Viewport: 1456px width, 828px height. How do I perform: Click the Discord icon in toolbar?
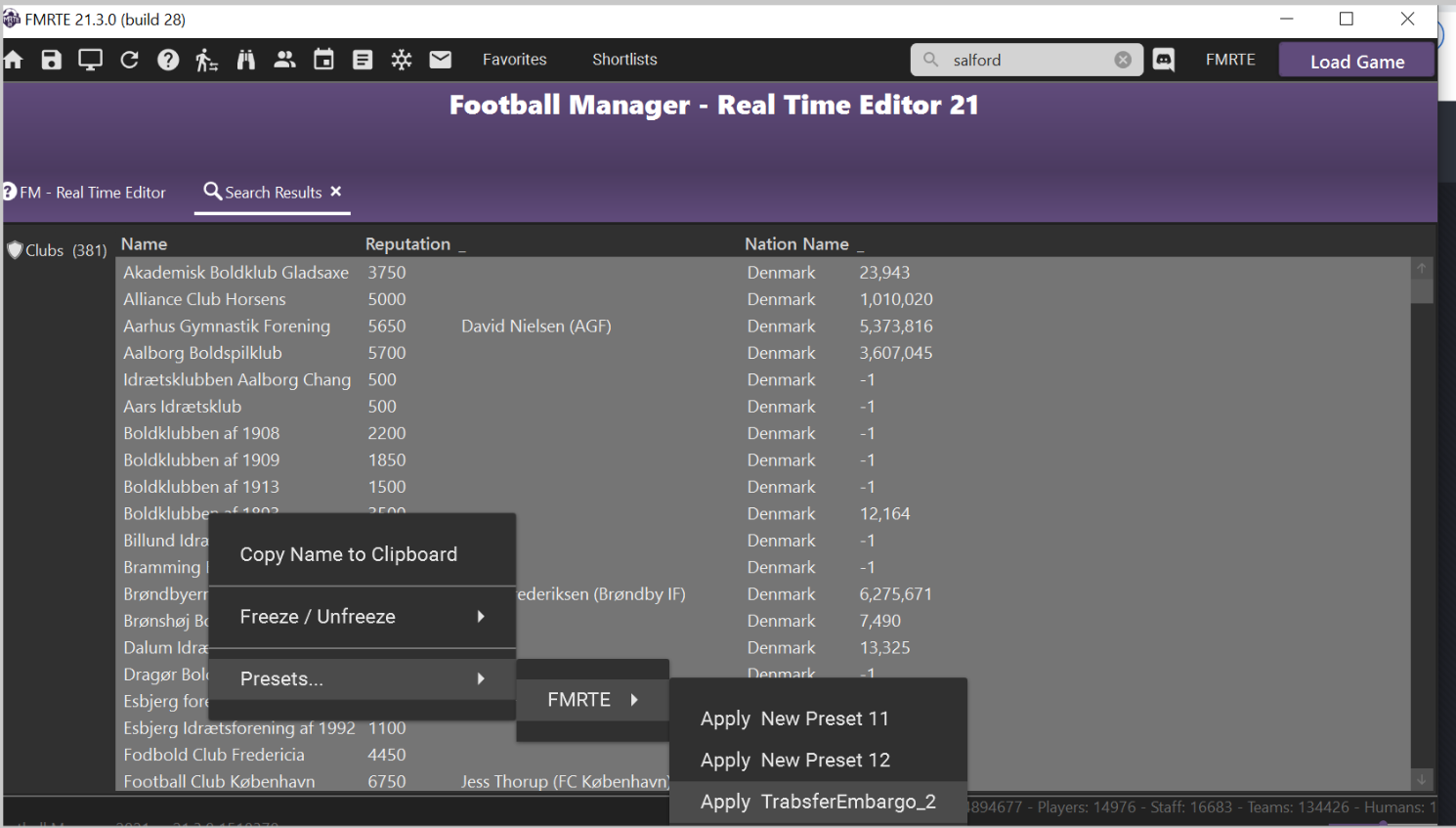coord(1164,60)
